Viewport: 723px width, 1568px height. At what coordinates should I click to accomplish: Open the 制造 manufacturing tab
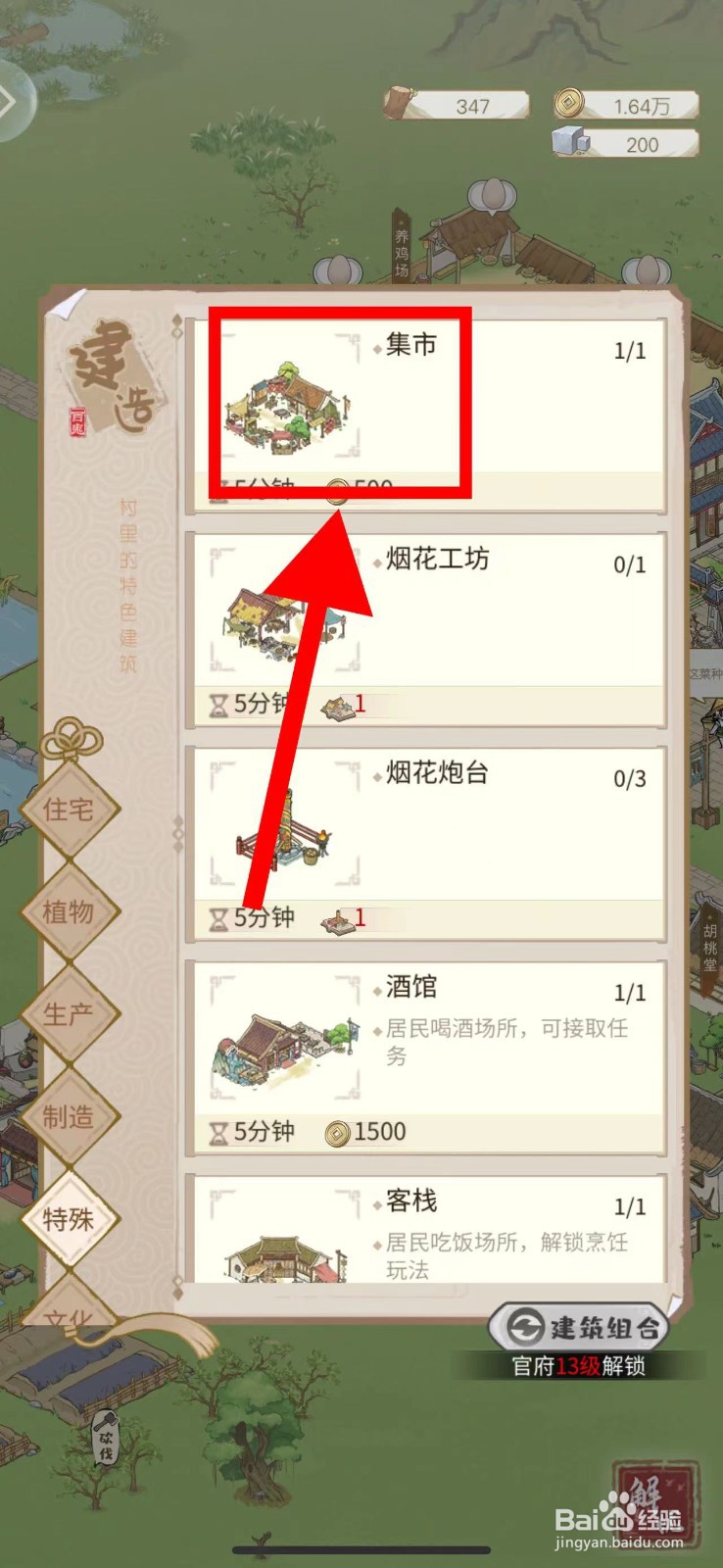(69, 1117)
